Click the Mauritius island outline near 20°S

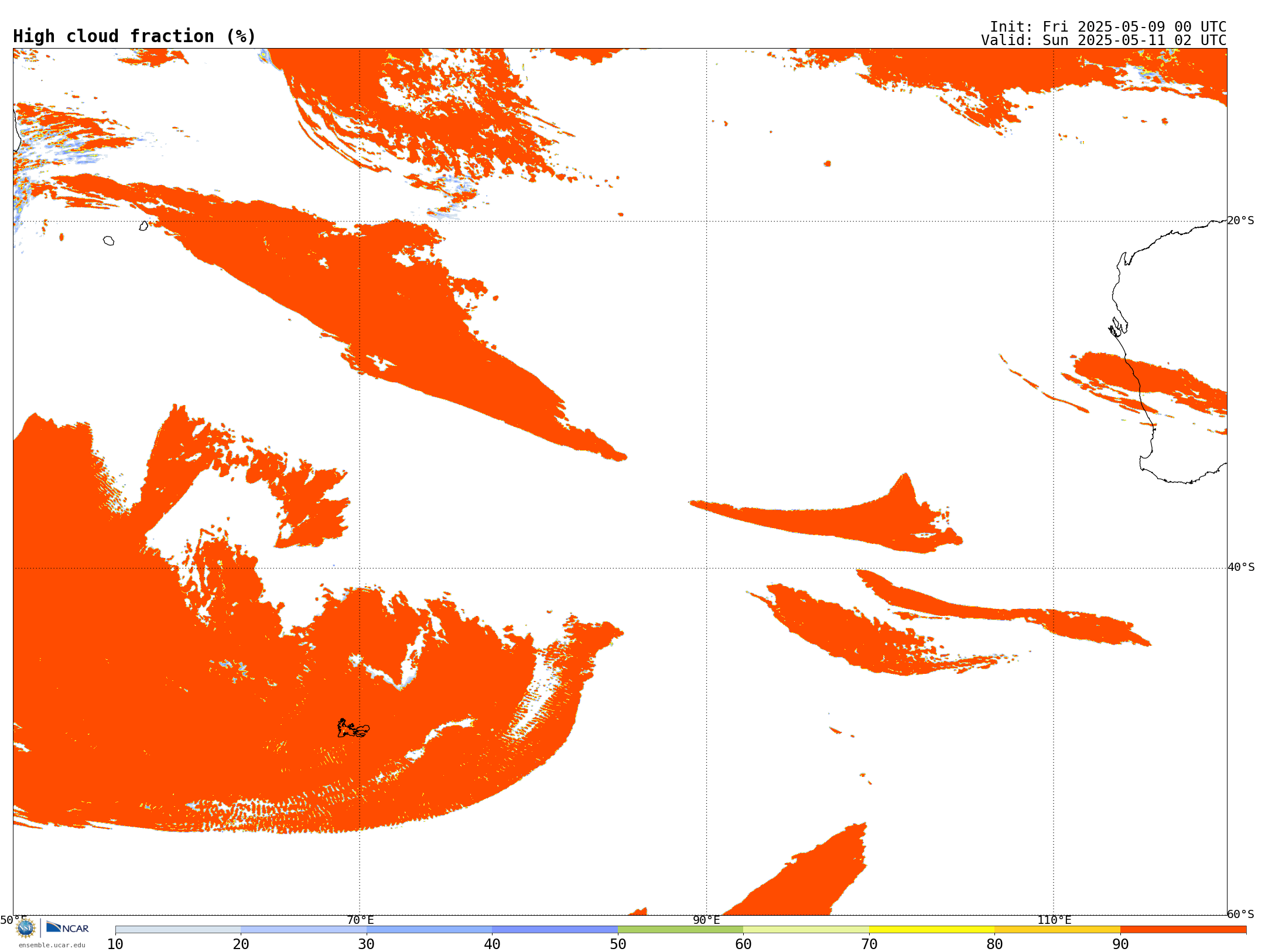(144, 226)
